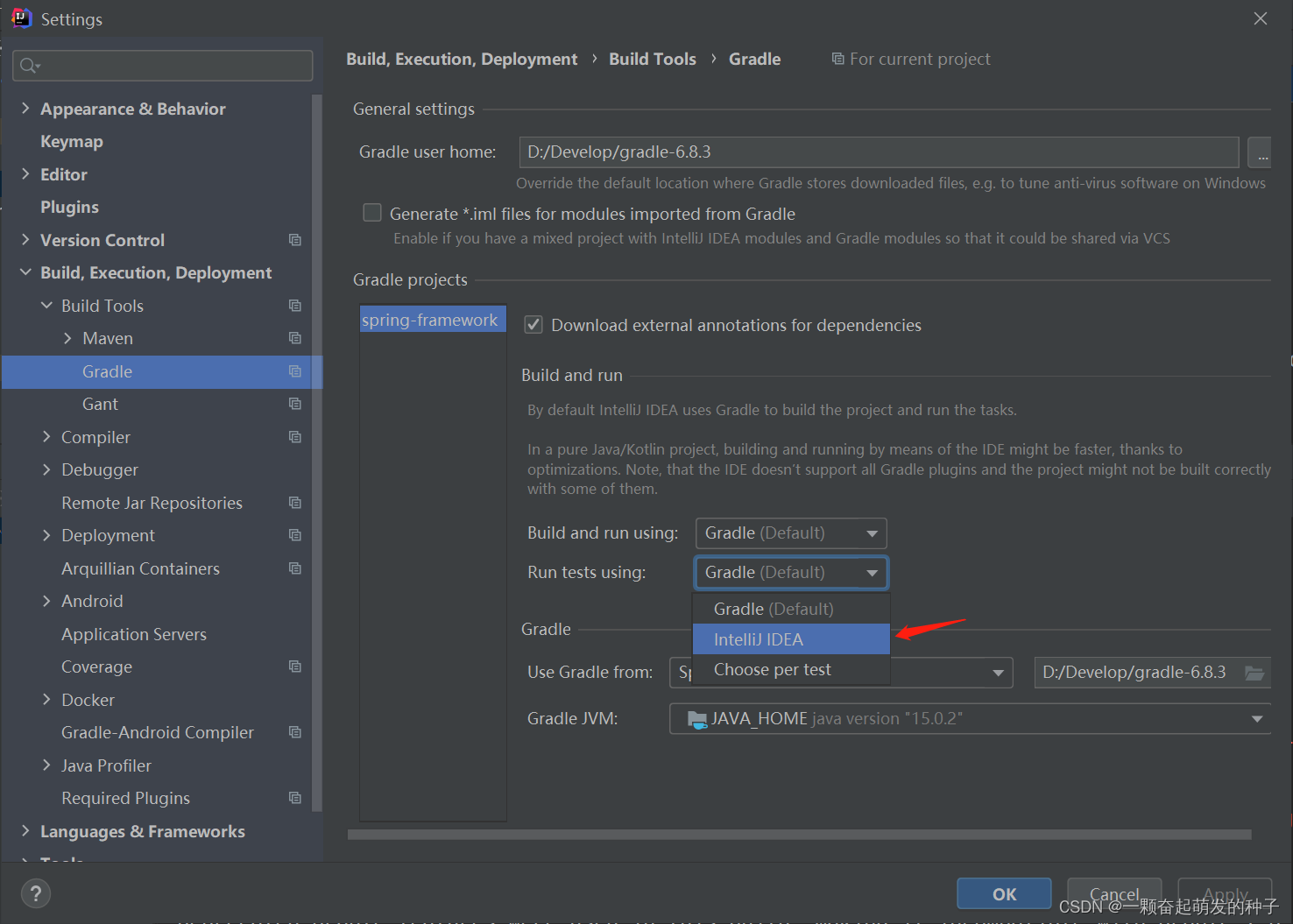Image resolution: width=1293 pixels, height=924 pixels.
Task: Open Plugins settings page
Action: (x=69, y=207)
